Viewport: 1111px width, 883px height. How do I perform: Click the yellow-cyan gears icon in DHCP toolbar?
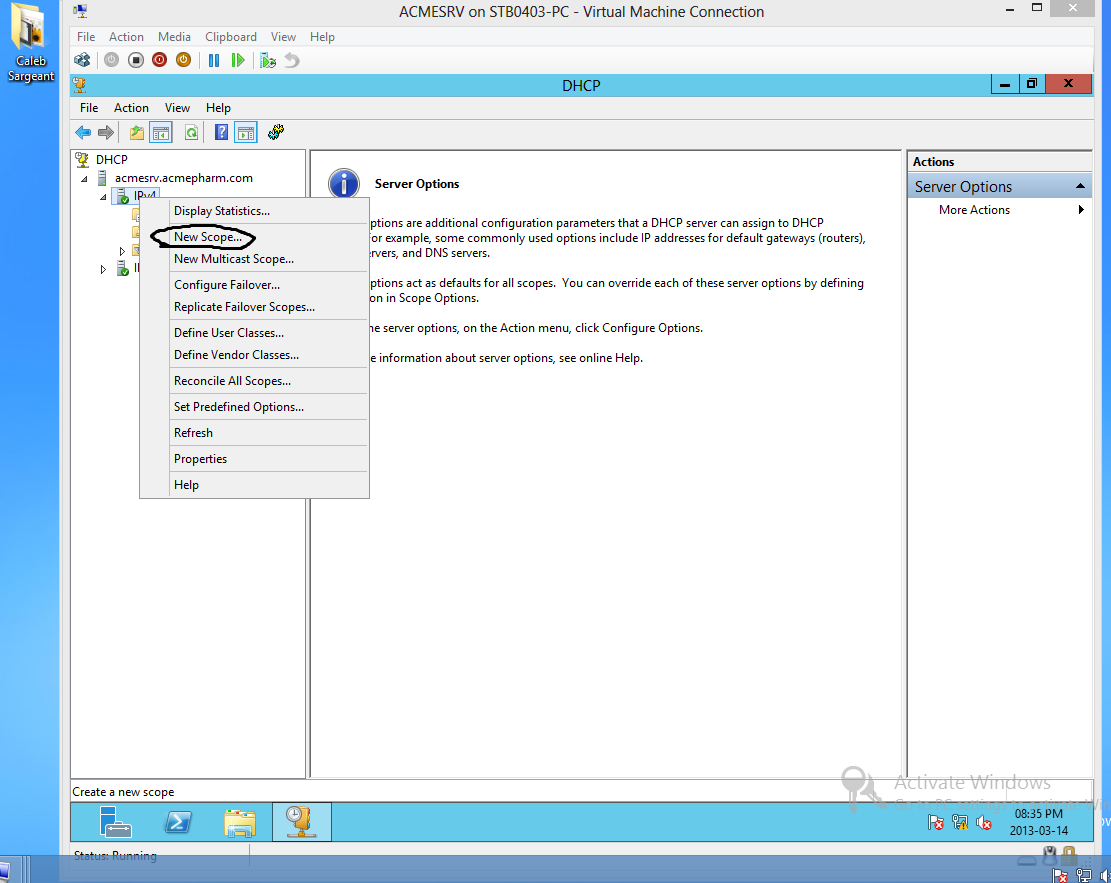pos(276,133)
